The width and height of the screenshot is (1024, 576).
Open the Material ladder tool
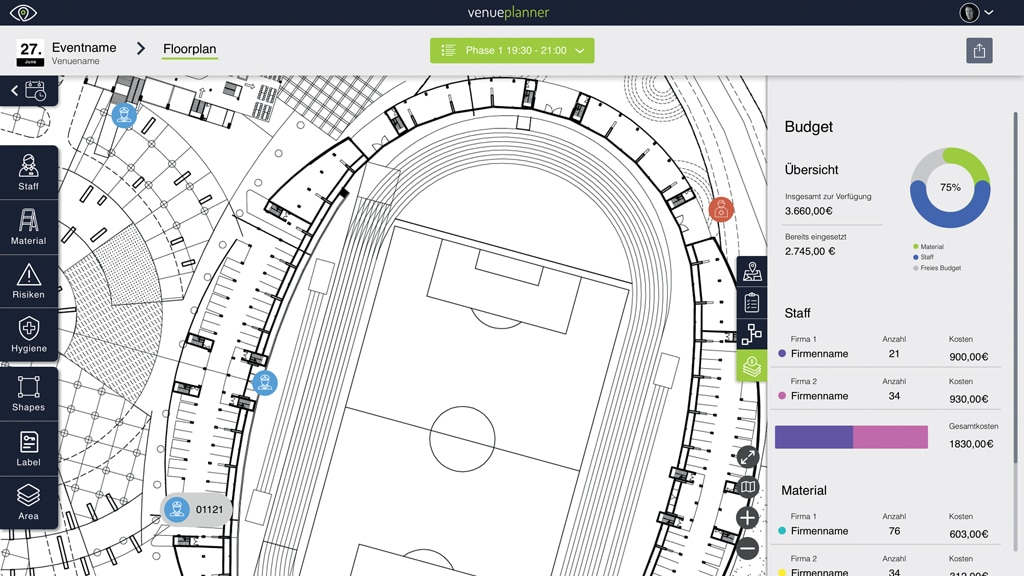pos(28,226)
